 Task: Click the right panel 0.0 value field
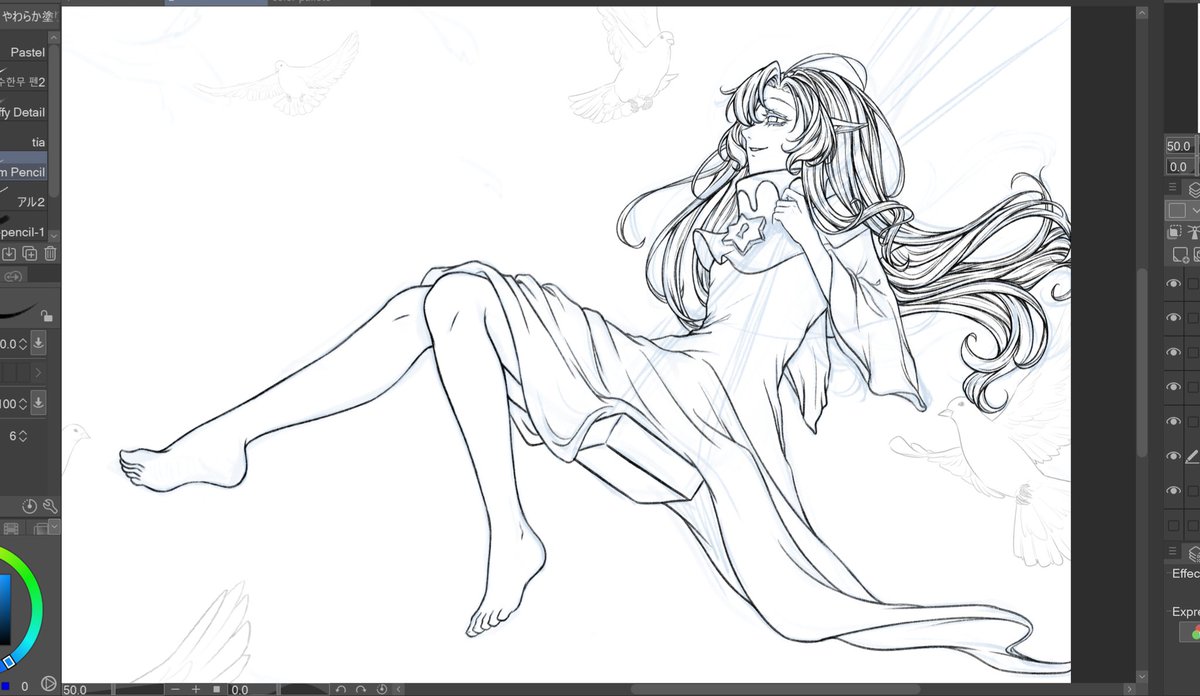point(1179,167)
